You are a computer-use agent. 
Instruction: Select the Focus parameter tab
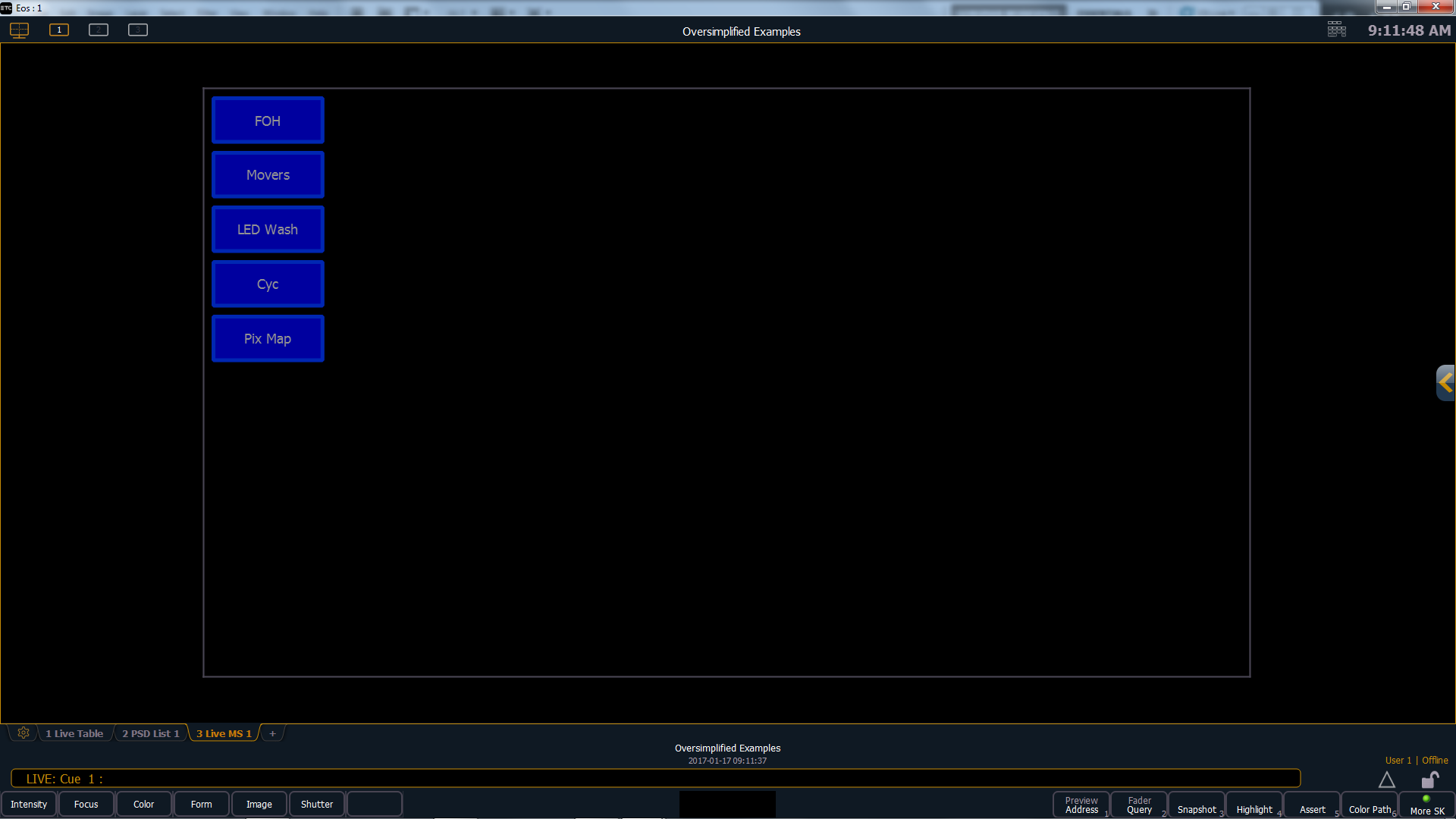click(86, 804)
